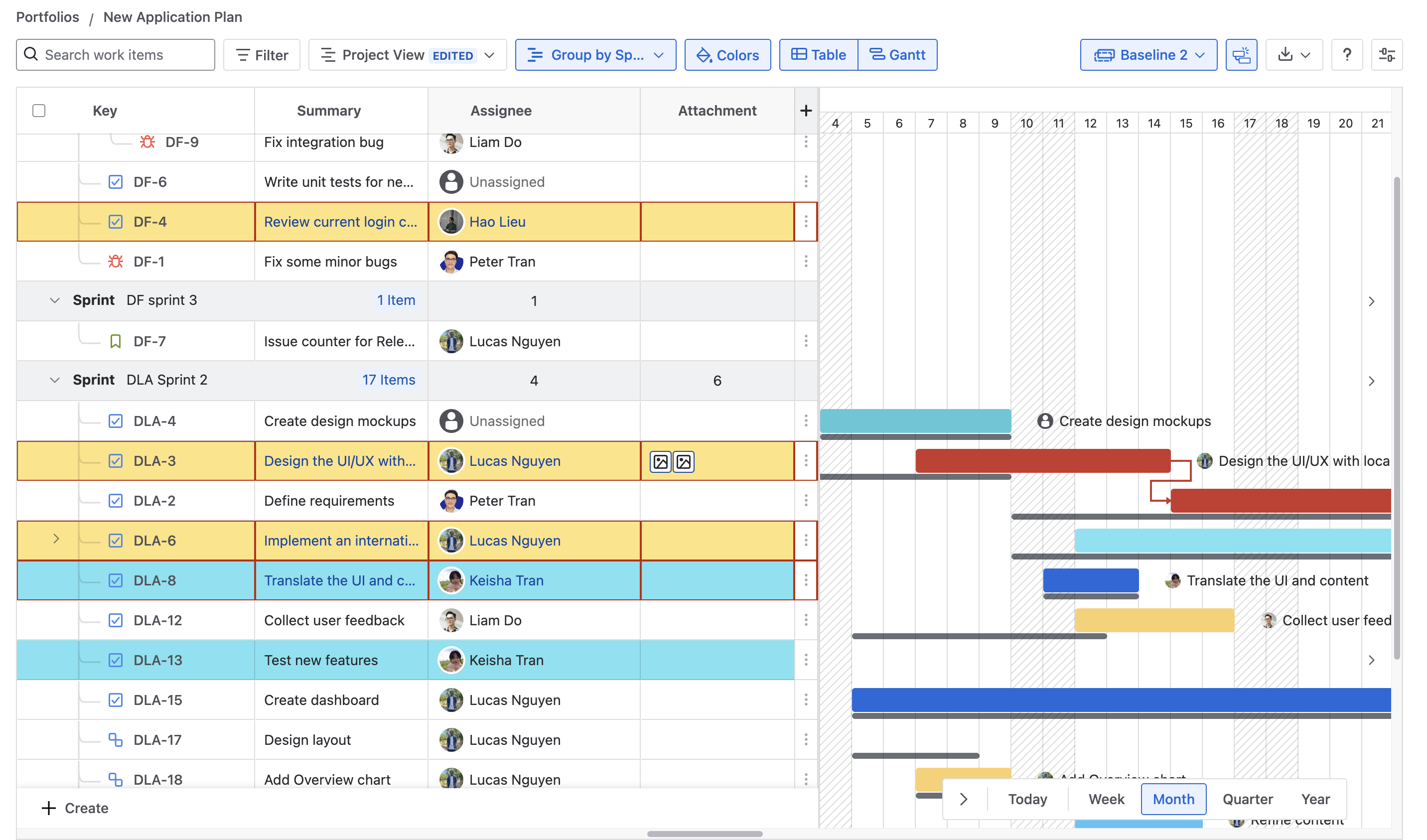Click the help question mark icon
Image resolution: width=1427 pixels, height=840 pixels.
[x=1347, y=55]
